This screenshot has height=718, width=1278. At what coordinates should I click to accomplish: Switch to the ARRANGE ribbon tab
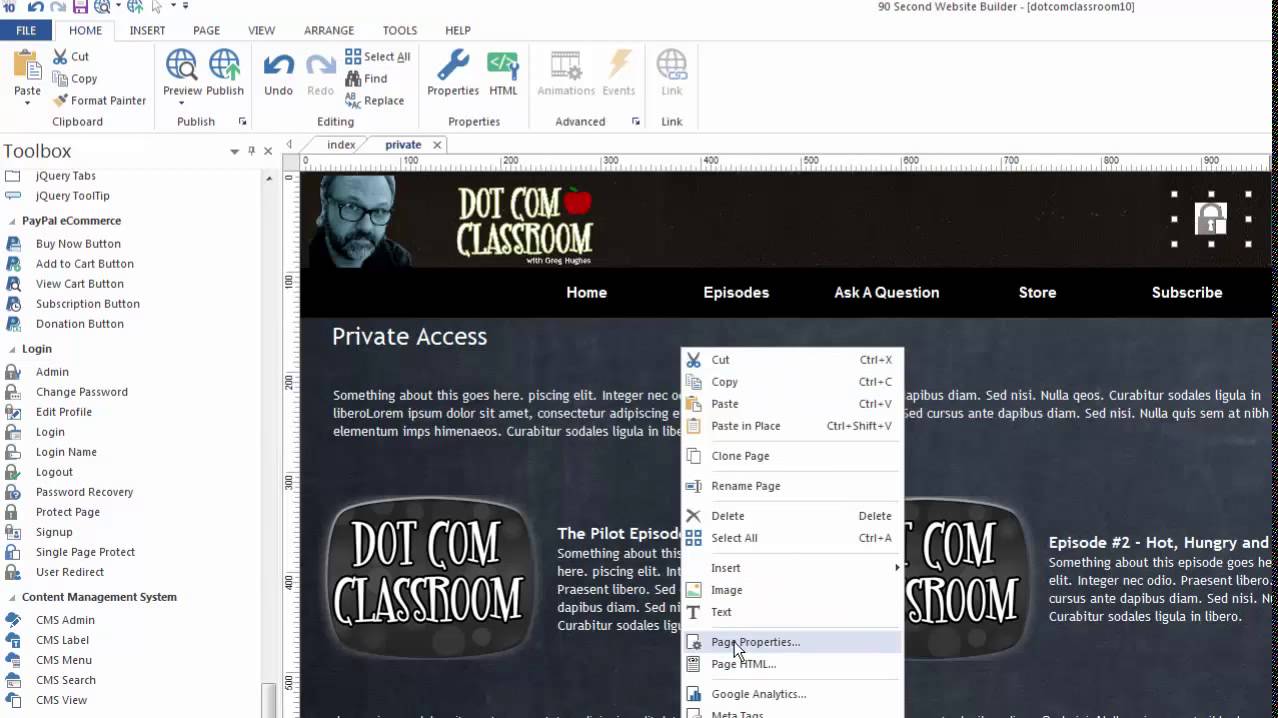point(329,31)
